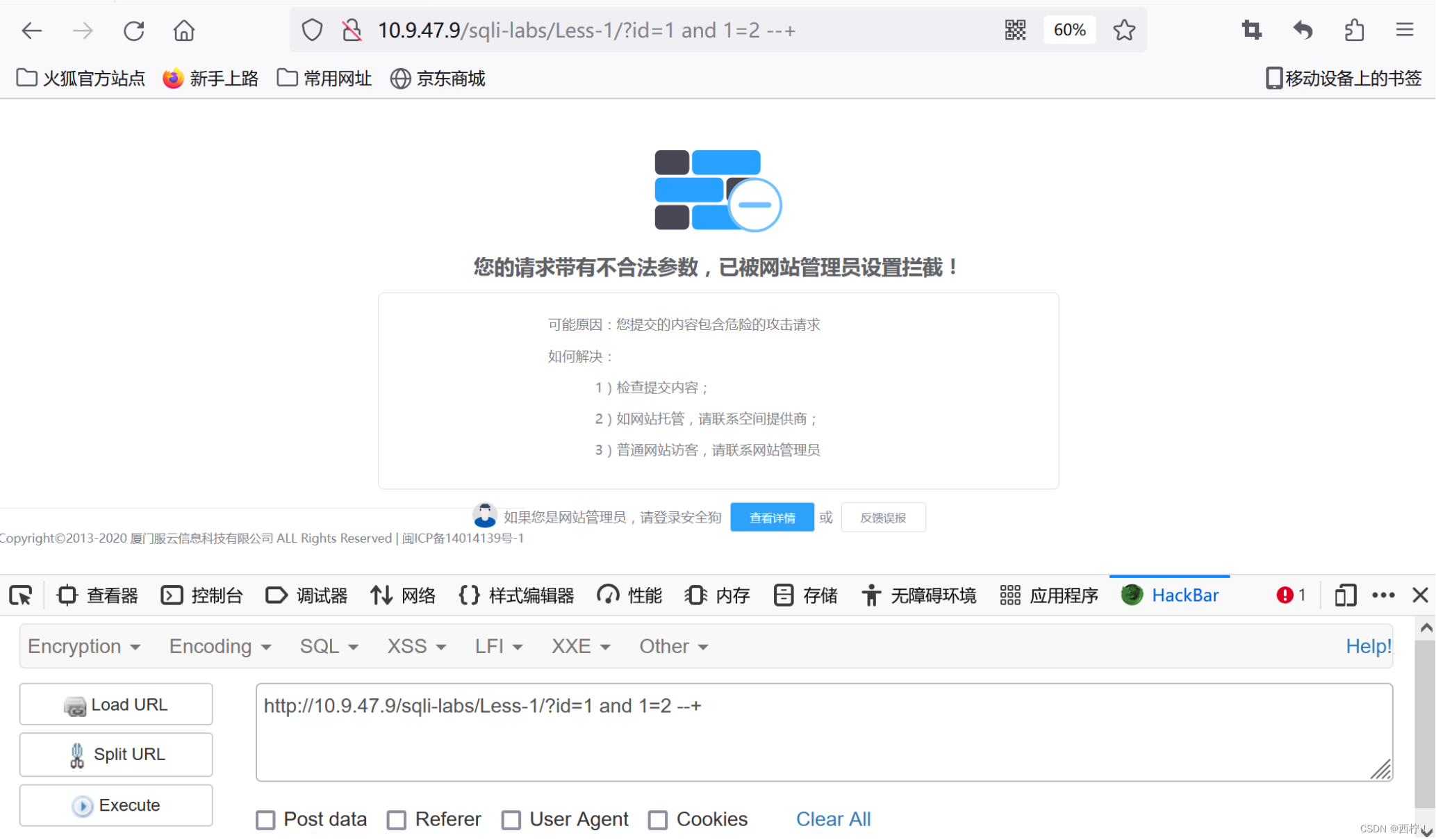The width and height of the screenshot is (1436, 840).
Task: Tick the Cookies checkbox
Action: pyautogui.click(x=658, y=820)
